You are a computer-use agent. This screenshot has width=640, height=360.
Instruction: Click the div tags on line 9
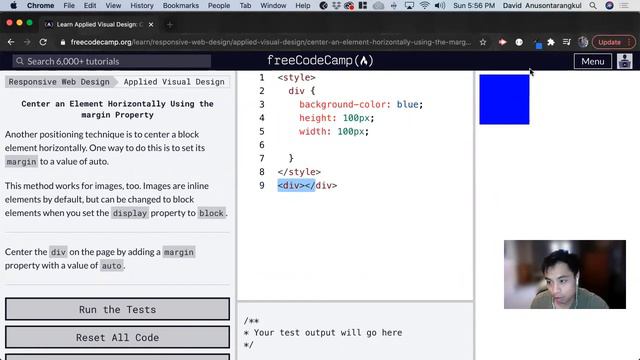[x=307, y=185]
